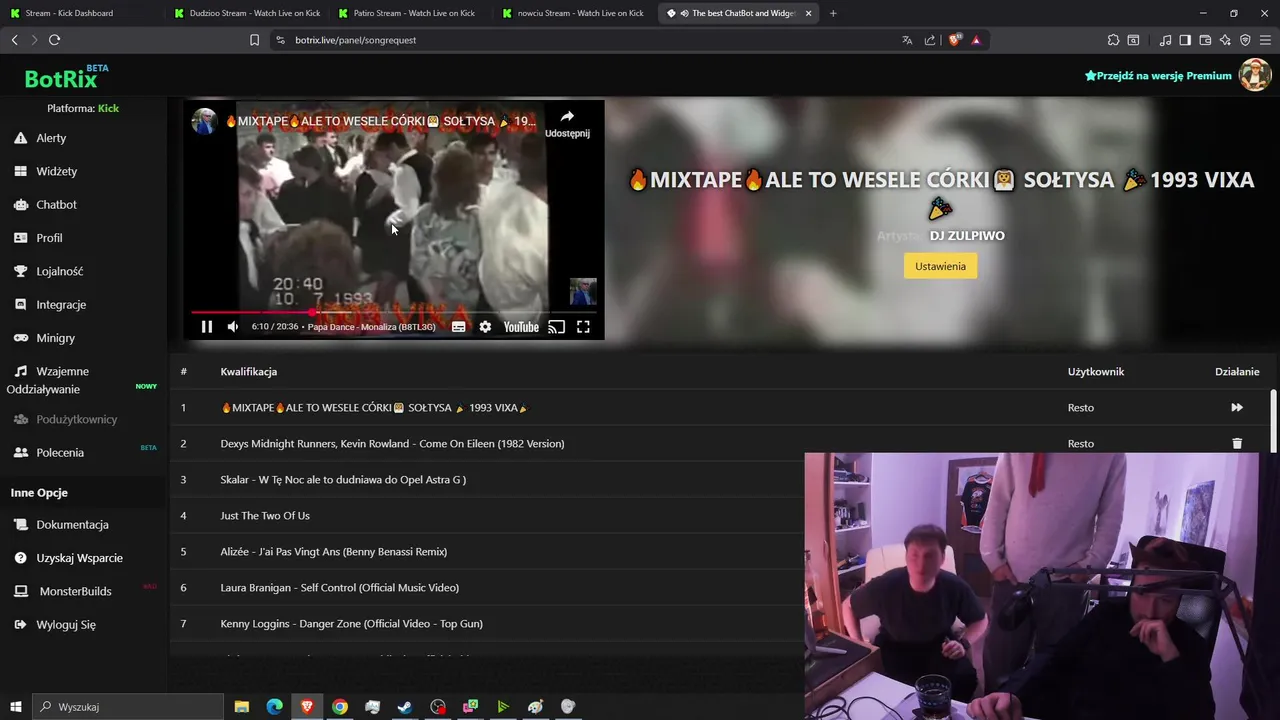Open the browser hamburger menu
The image size is (1280, 720).
(x=1265, y=40)
